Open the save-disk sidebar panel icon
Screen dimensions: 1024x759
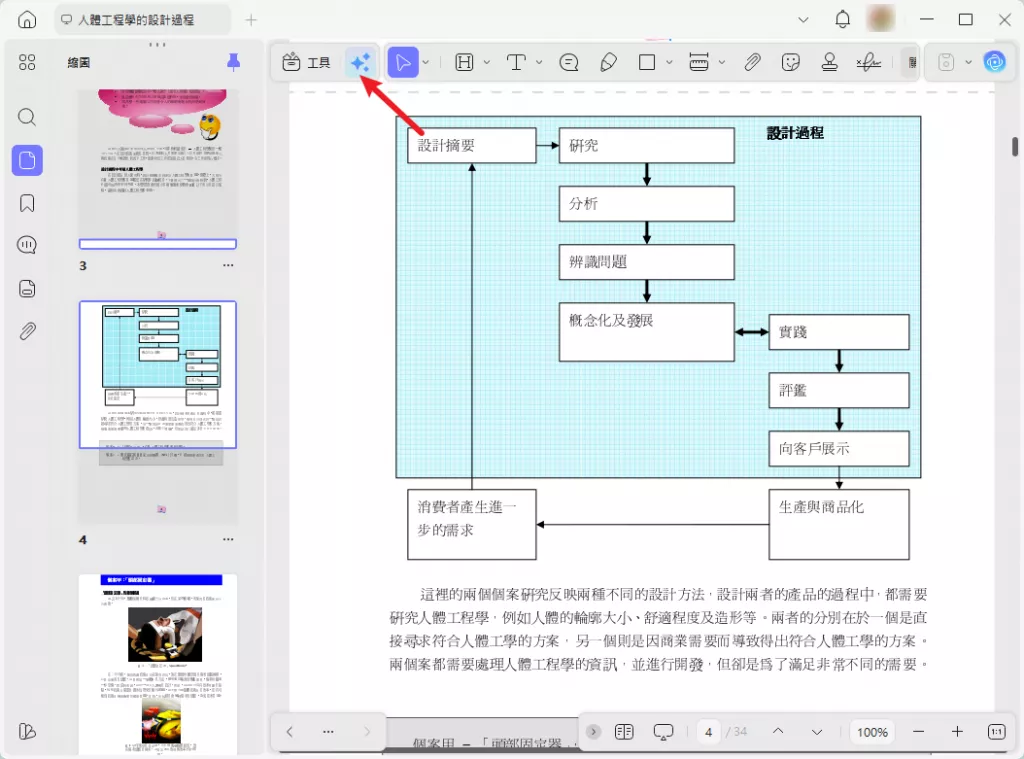point(27,289)
